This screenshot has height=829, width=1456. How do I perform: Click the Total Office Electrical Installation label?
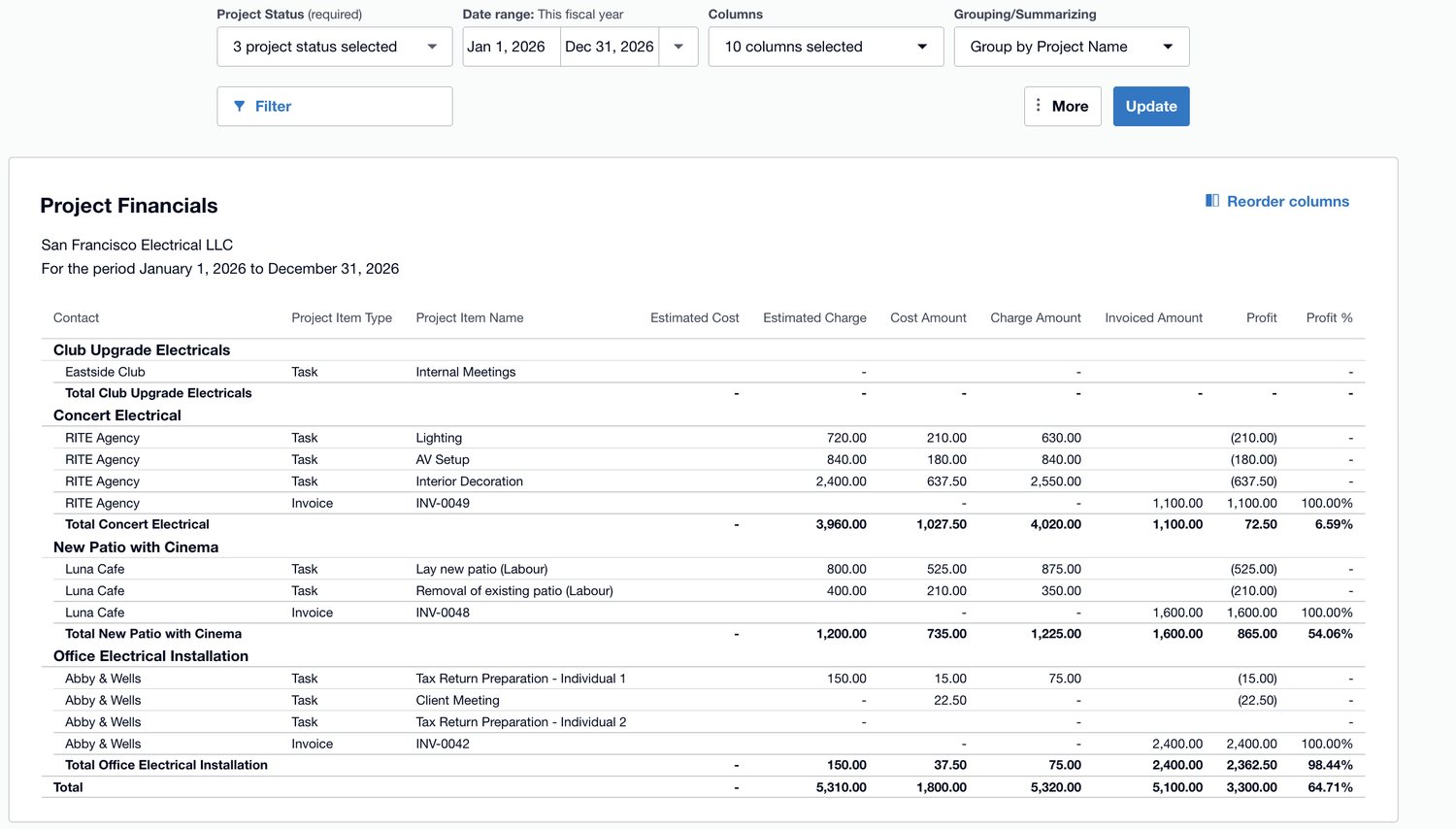click(x=166, y=765)
